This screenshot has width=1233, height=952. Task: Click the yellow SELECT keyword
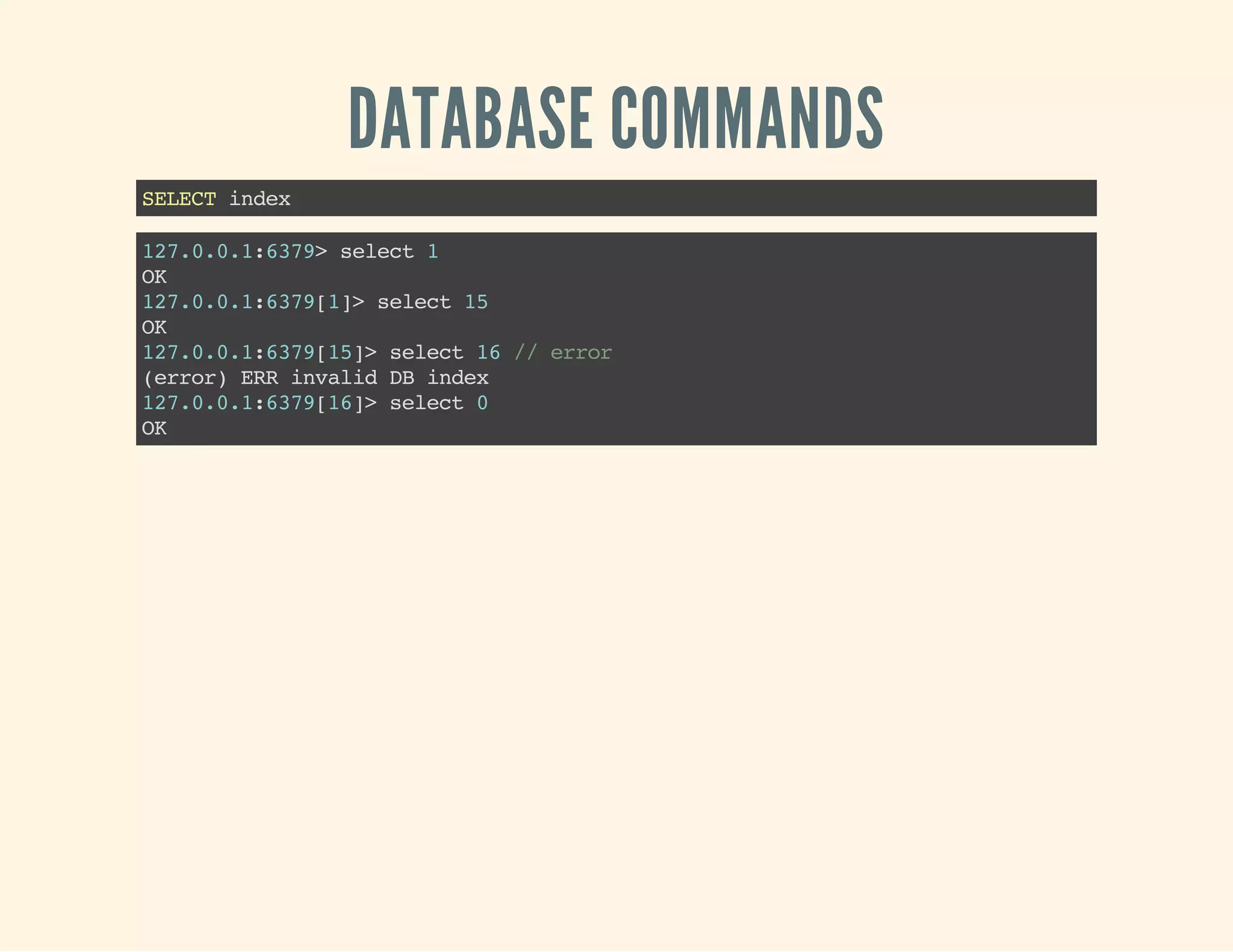click(x=179, y=199)
